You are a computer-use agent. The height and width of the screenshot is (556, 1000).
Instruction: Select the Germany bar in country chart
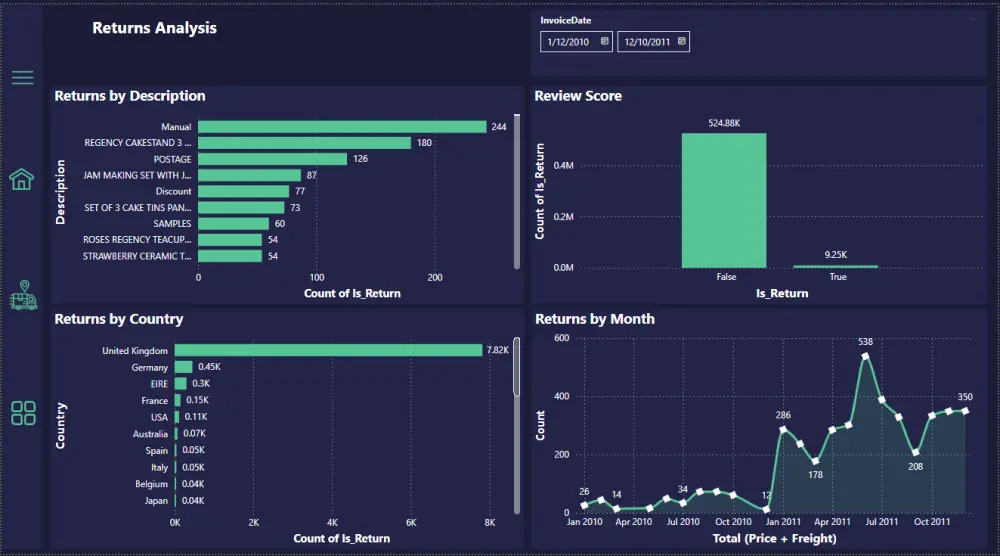pos(184,367)
